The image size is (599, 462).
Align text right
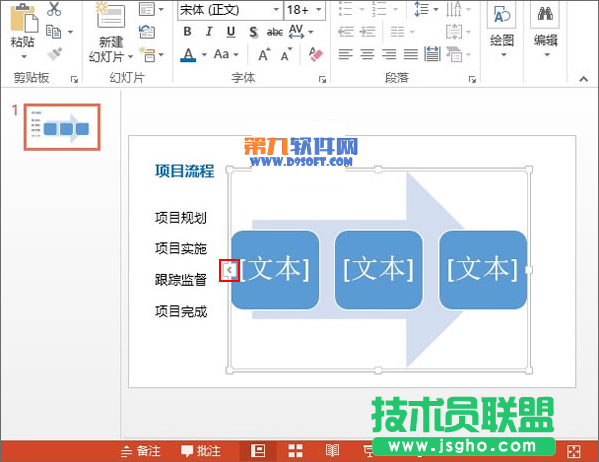pyautogui.click(x=389, y=54)
